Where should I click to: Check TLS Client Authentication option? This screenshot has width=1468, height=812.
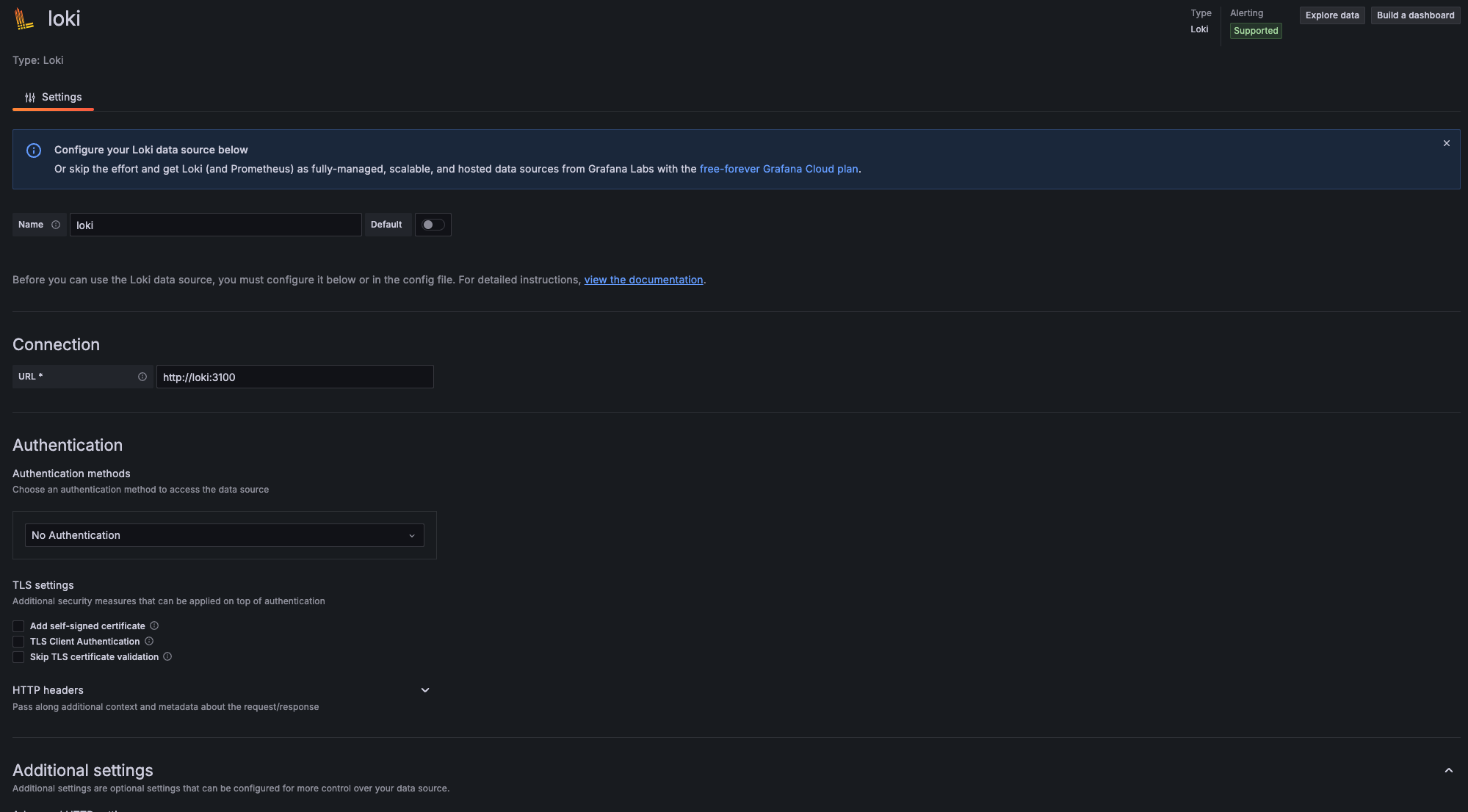click(18, 642)
